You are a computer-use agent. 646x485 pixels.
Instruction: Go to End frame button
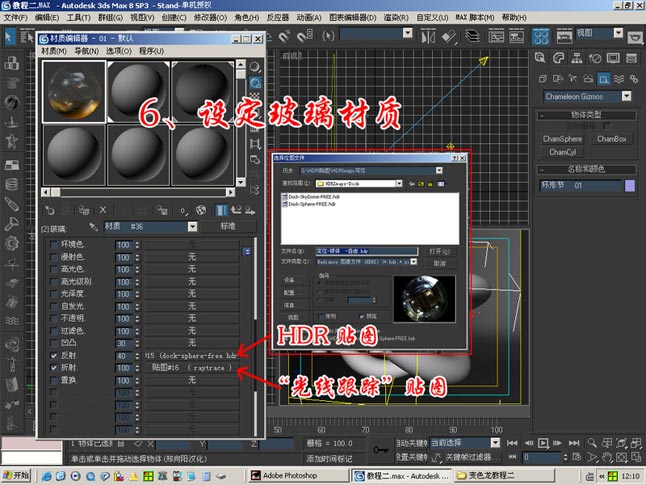pos(573,443)
